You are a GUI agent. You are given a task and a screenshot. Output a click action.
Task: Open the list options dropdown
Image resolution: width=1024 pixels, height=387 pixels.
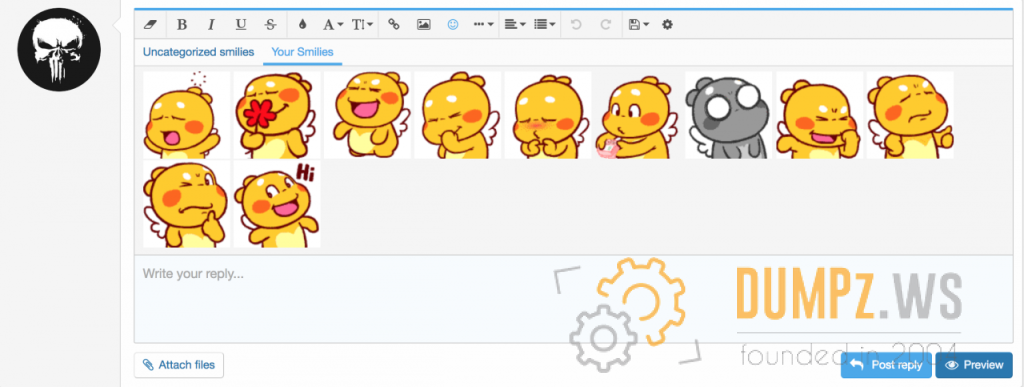pyautogui.click(x=544, y=25)
